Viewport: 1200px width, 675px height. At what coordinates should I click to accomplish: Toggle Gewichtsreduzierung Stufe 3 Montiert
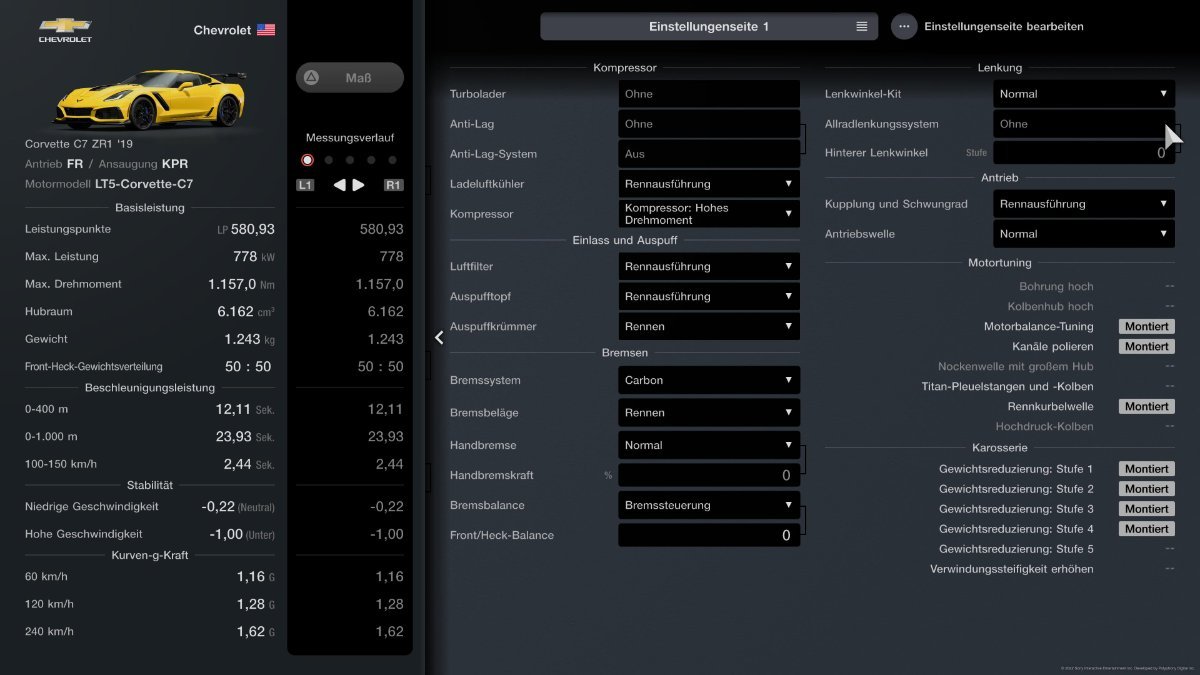[1146, 509]
